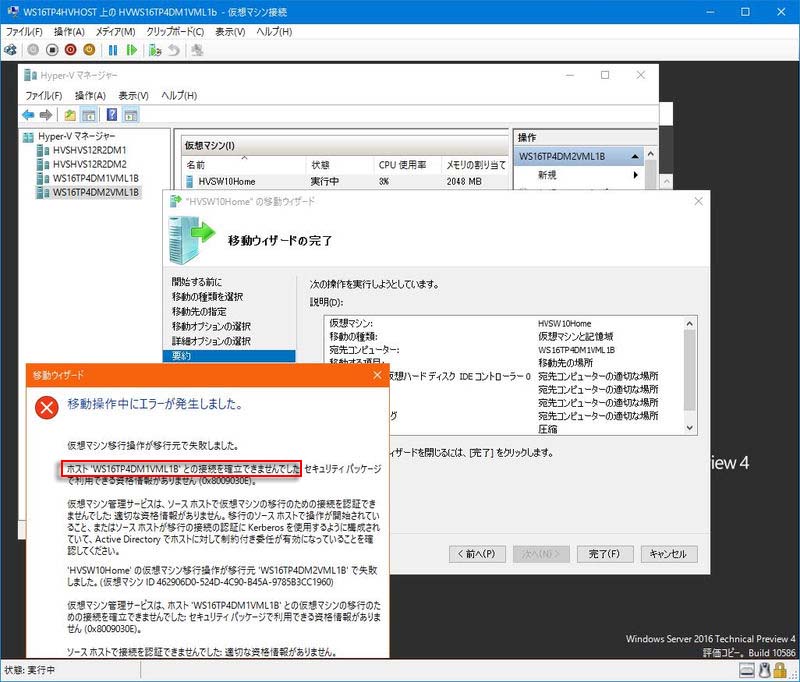Go to wizard step 移動の種類を選択
800x682 pixels.
click(207, 296)
